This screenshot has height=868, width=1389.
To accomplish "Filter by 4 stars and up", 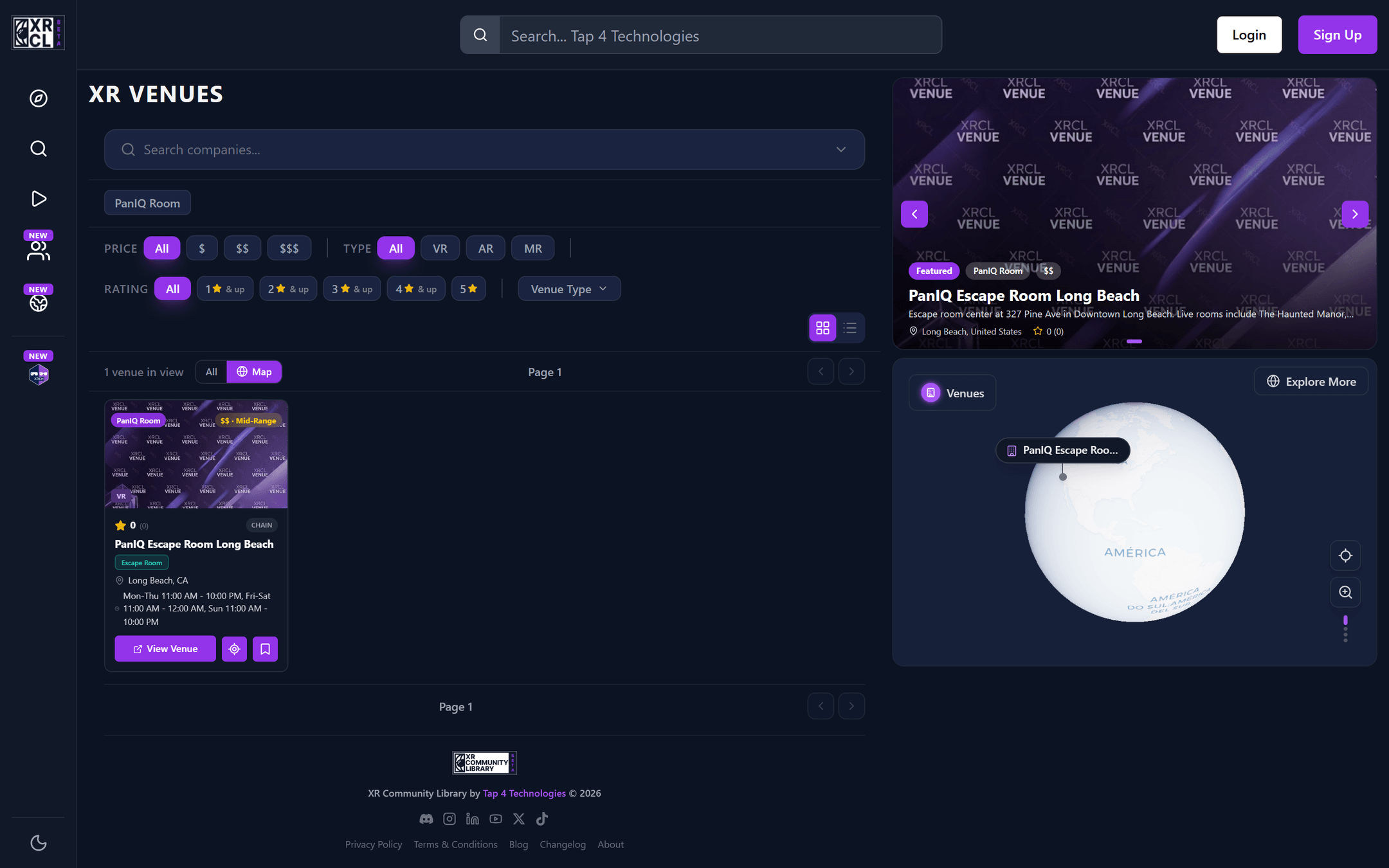I will 416,289.
